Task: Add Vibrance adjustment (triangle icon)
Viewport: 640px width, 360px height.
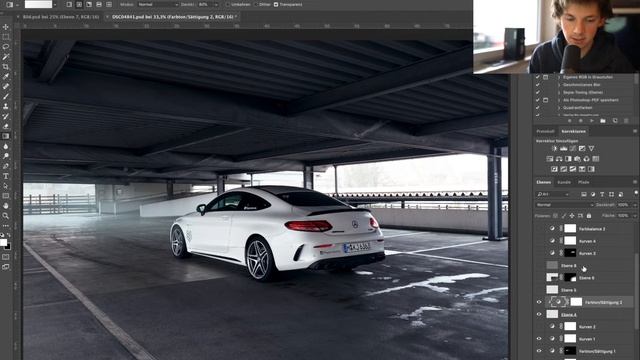Action: pyautogui.click(x=591, y=149)
